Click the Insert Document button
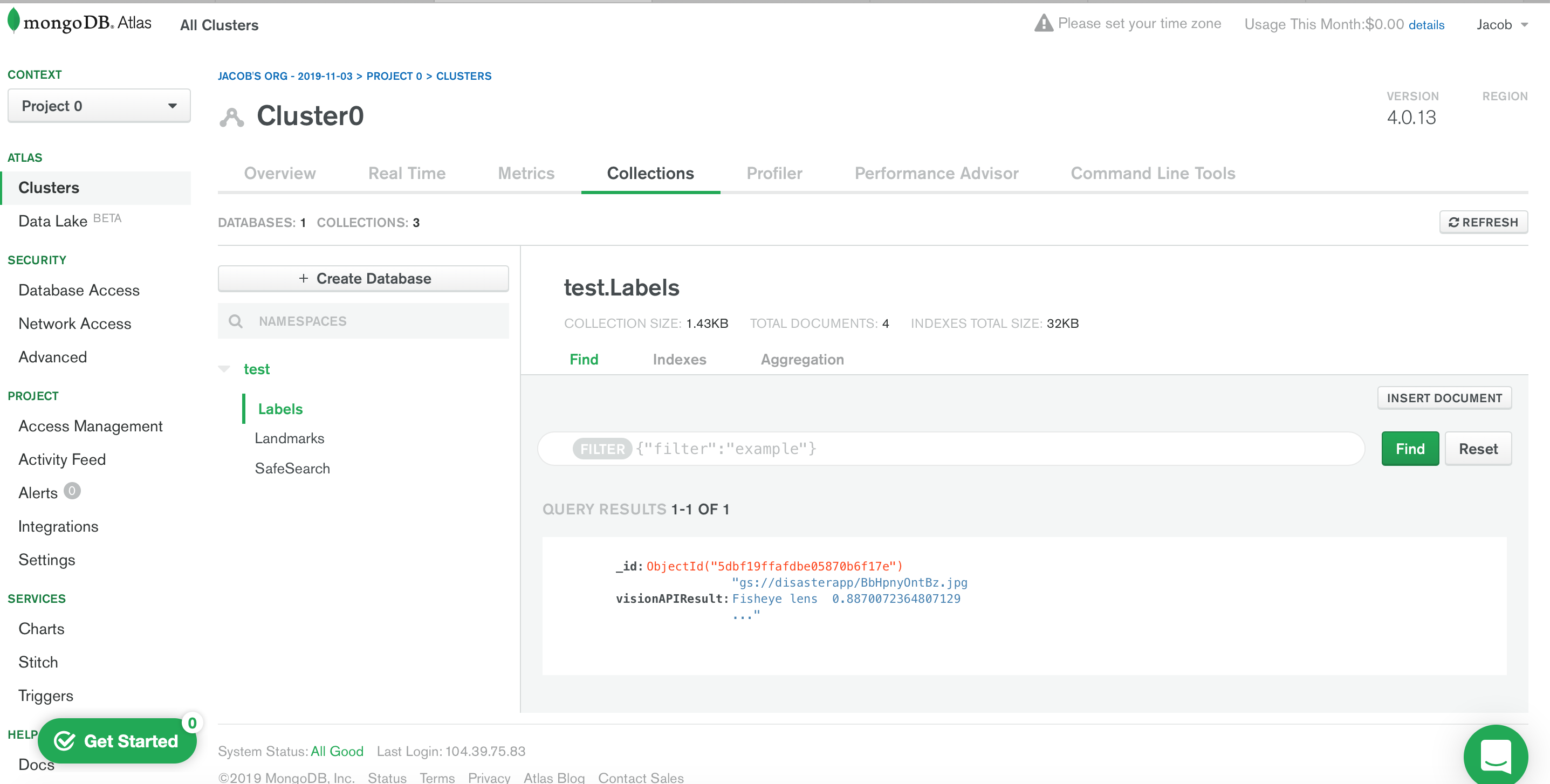The height and width of the screenshot is (784, 1550). [1444, 398]
